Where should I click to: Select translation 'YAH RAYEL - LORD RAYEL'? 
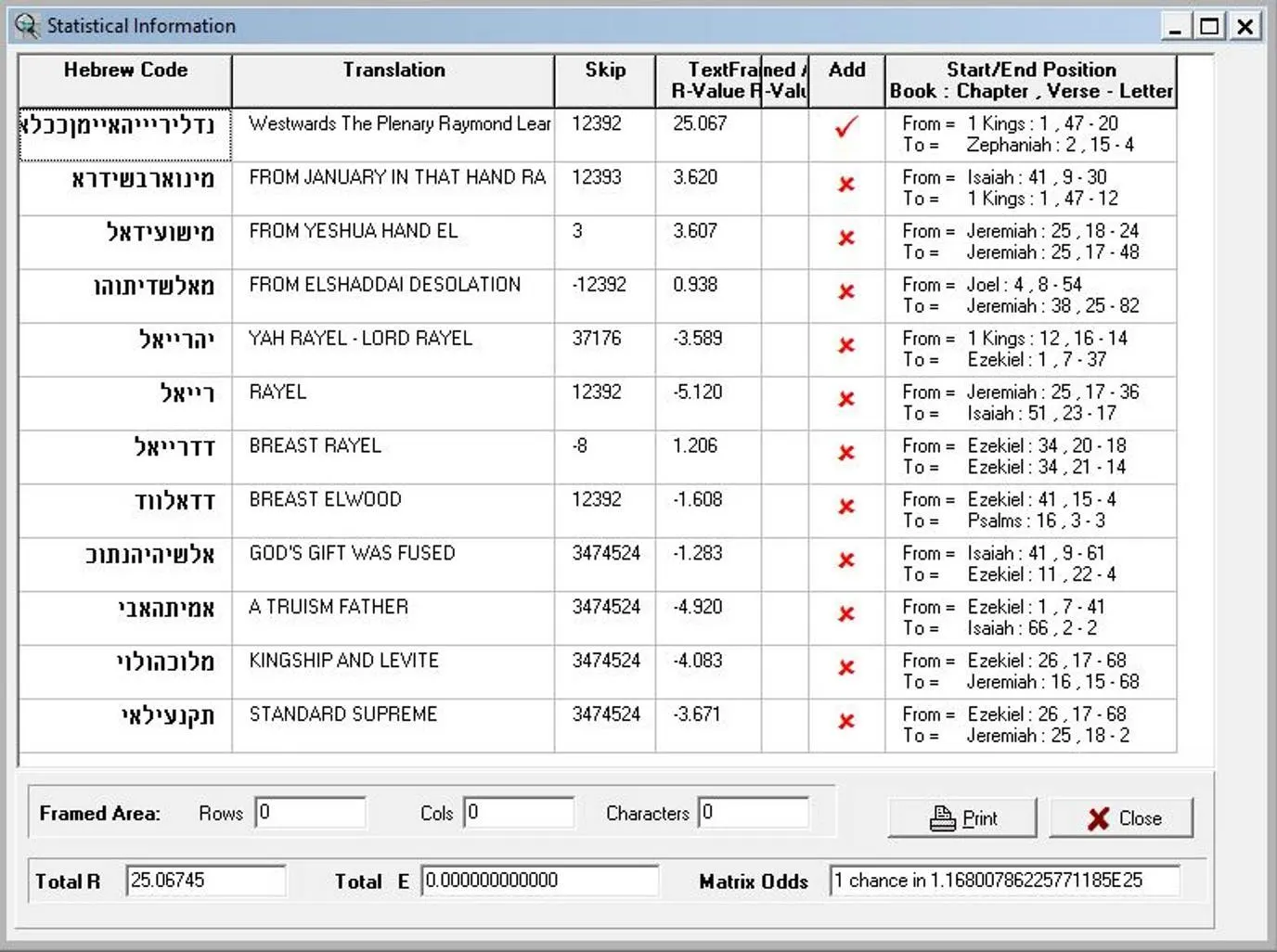point(361,339)
